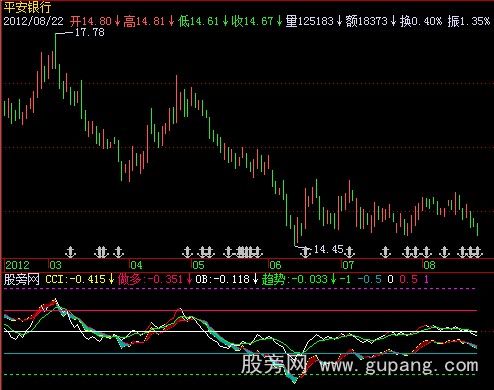Click the first anchor marker after the 03 label
The height and width of the screenshot is (390, 494).
(x=70, y=252)
